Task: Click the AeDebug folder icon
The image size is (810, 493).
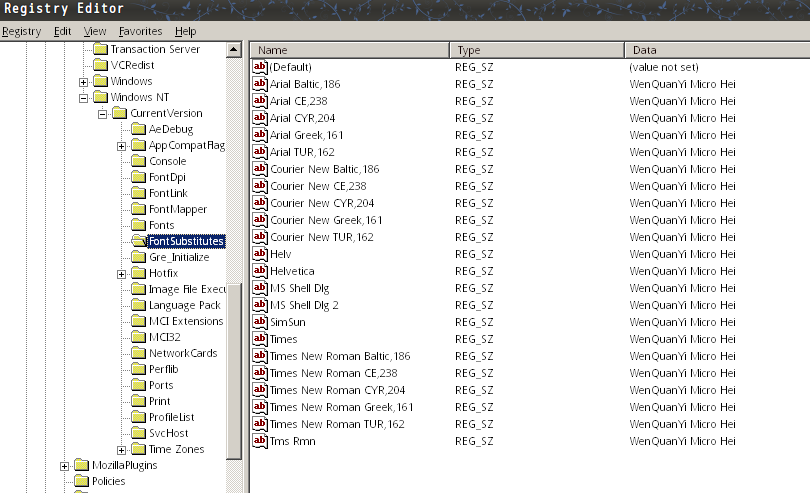Action: click(x=138, y=129)
